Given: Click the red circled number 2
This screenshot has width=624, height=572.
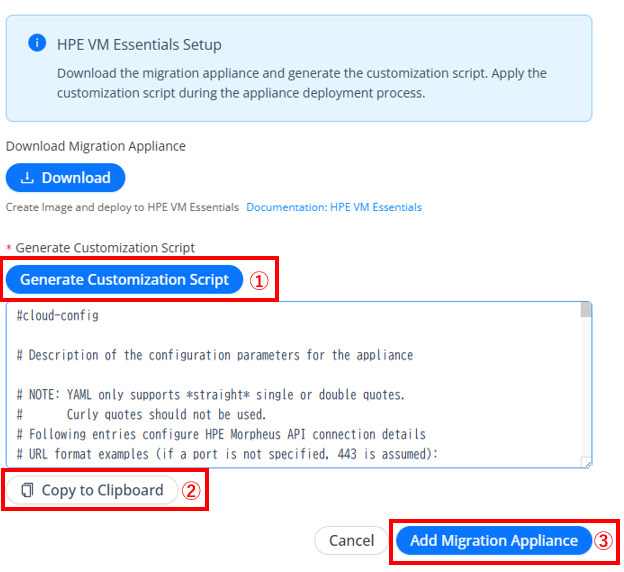Looking at the screenshot, I should [x=191, y=491].
